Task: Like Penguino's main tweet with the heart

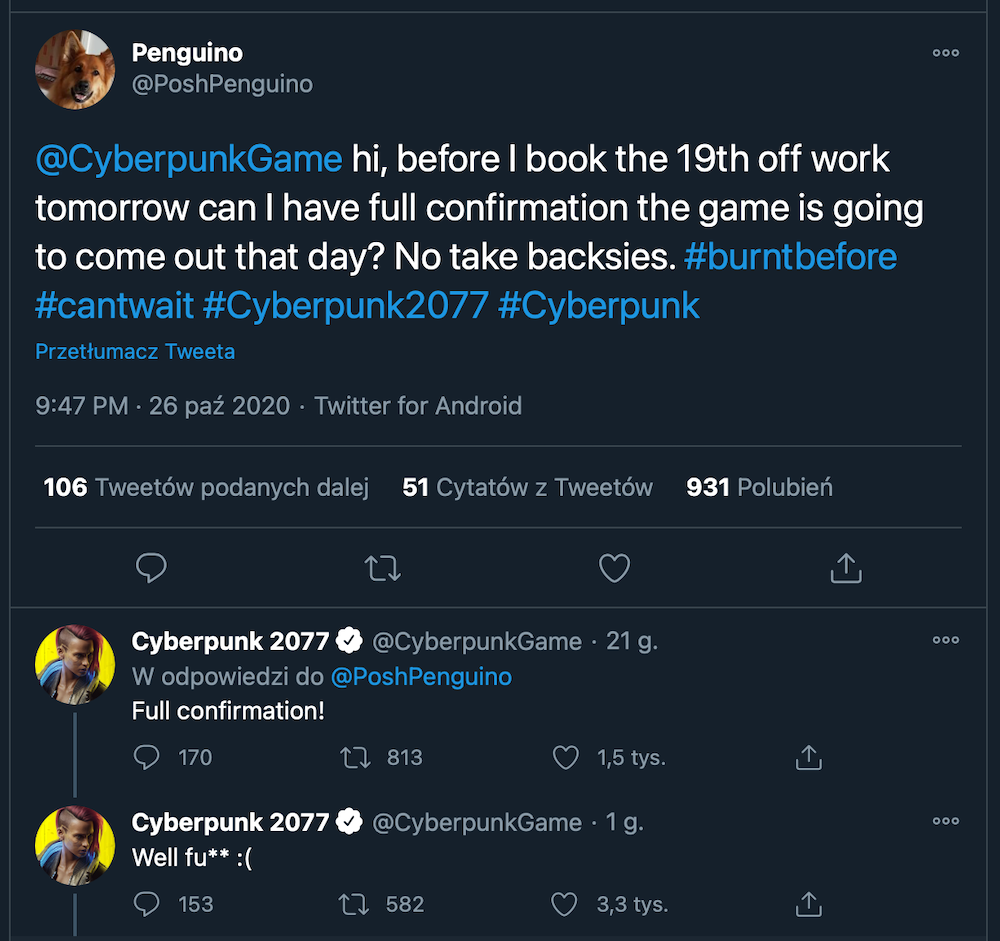Action: [614, 568]
